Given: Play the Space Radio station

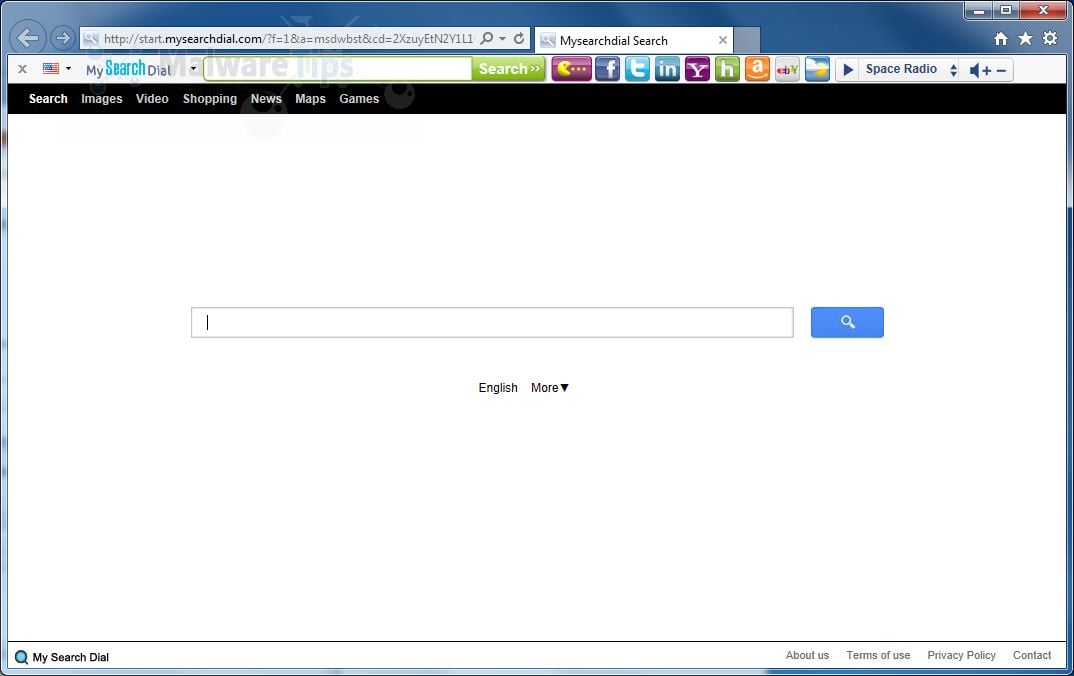Looking at the screenshot, I should coord(848,69).
